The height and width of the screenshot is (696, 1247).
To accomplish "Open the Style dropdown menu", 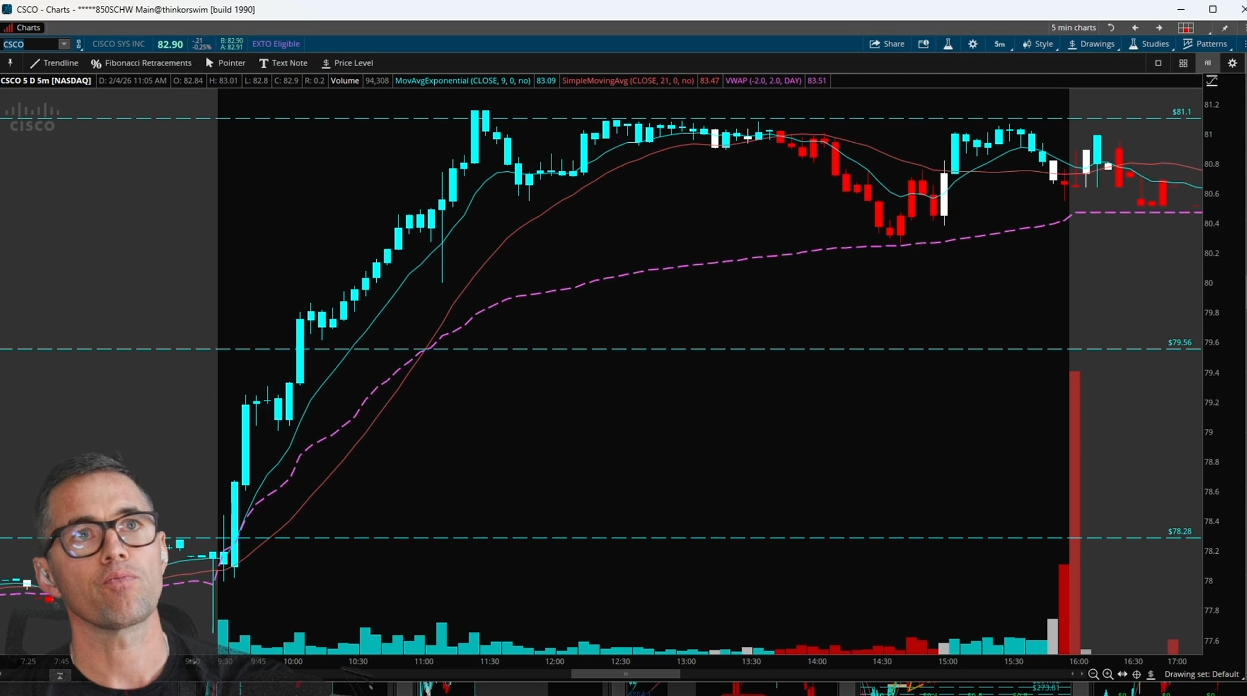I will (x=1038, y=44).
